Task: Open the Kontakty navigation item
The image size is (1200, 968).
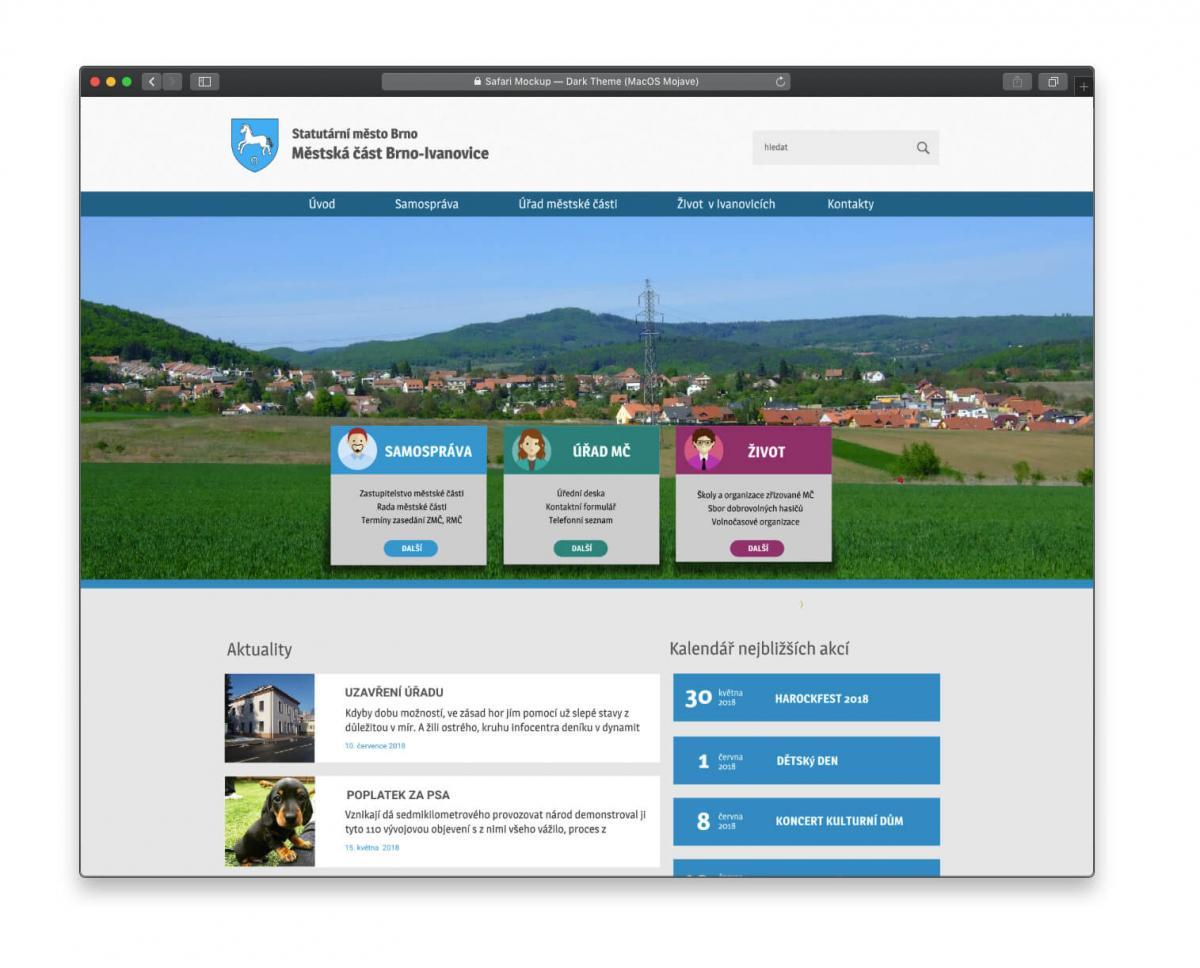Action: 850,204
